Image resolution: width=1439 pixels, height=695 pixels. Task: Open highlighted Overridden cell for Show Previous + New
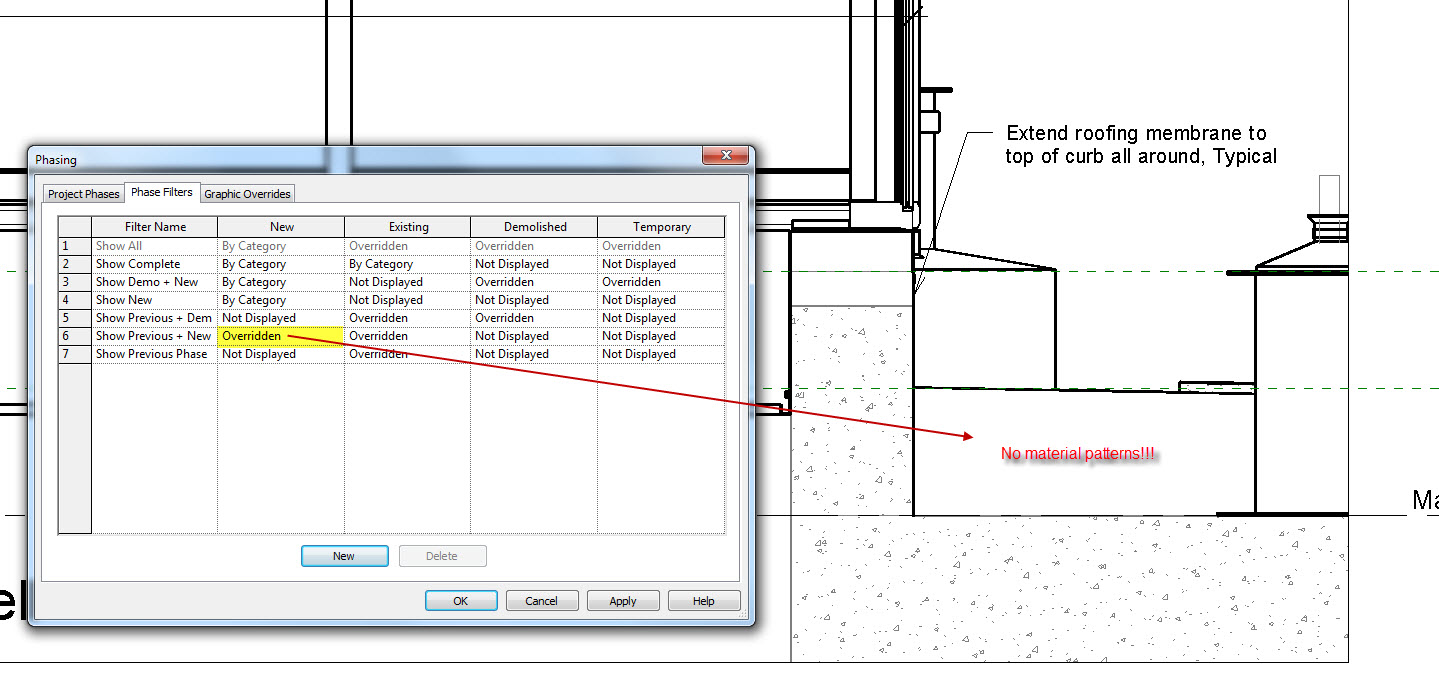[x=281, y=336]
